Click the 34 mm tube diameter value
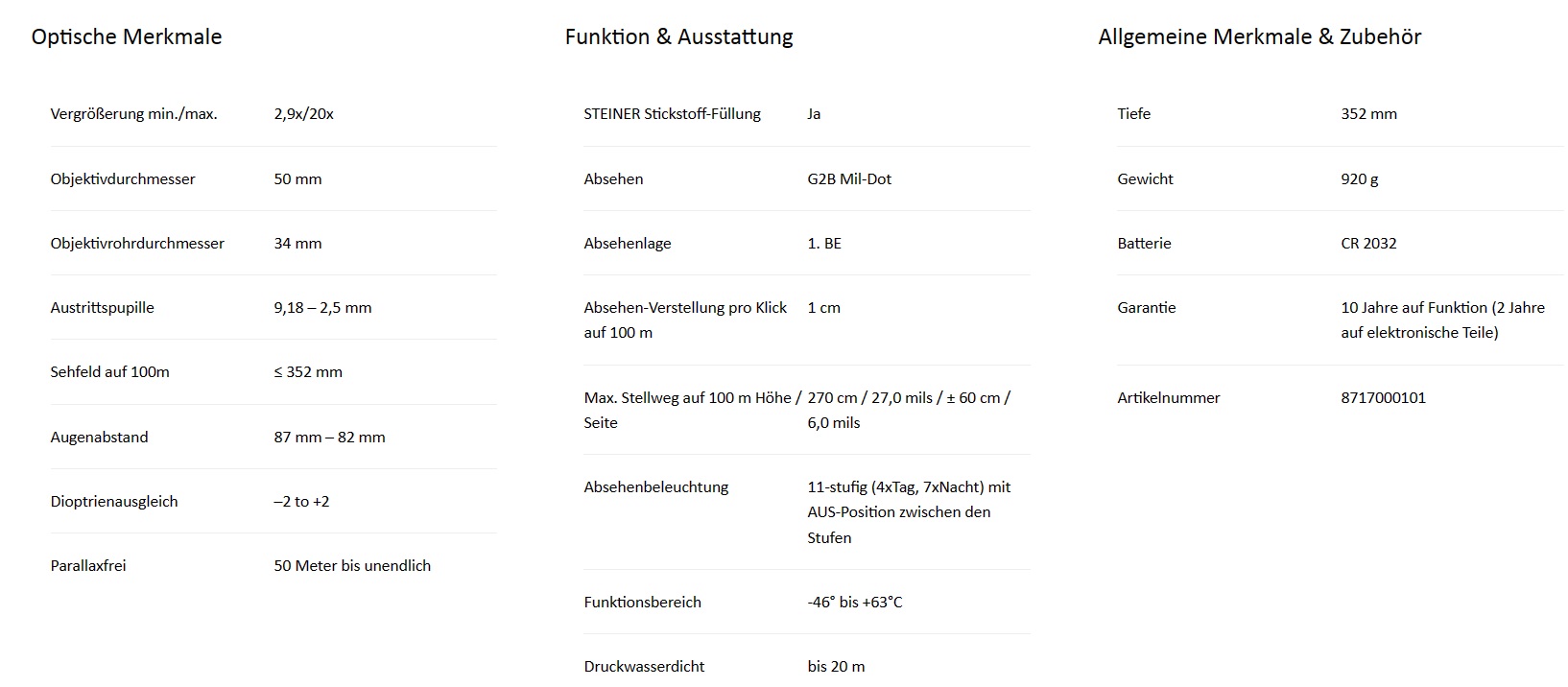 point(297,244)
